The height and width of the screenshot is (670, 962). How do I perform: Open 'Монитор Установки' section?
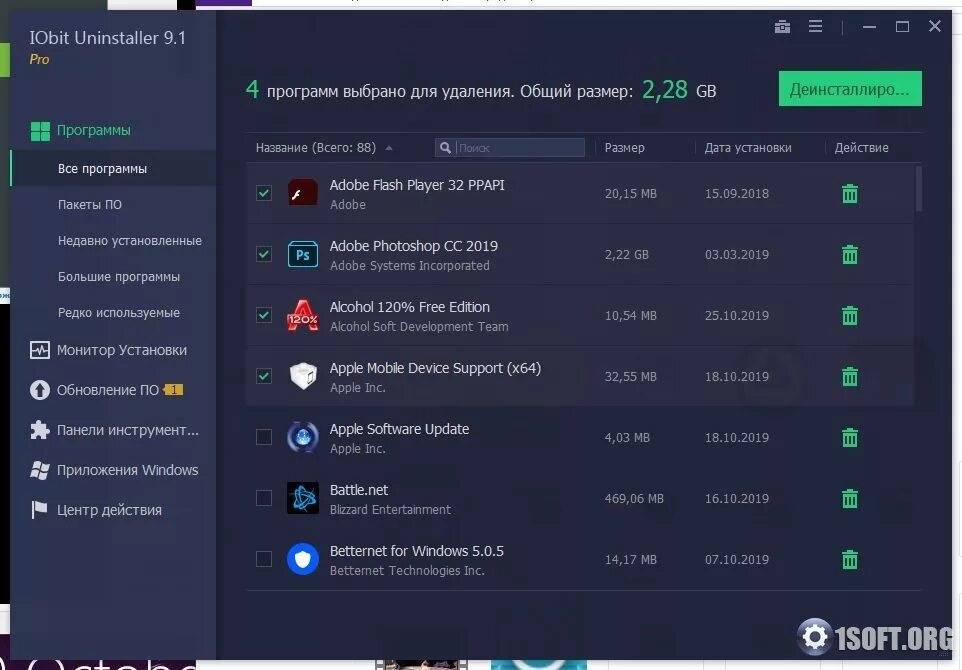[x=121, y=350]
